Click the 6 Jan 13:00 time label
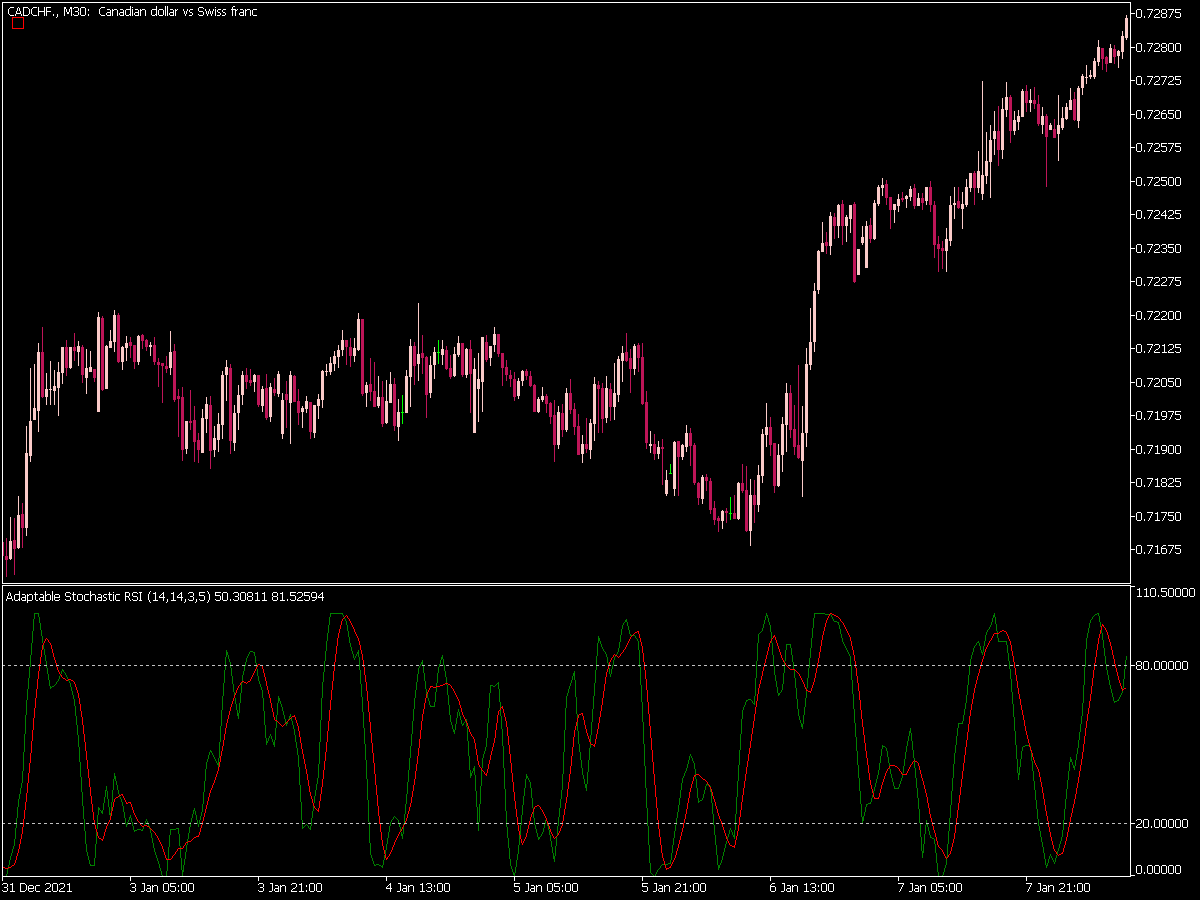 (802, 887)
